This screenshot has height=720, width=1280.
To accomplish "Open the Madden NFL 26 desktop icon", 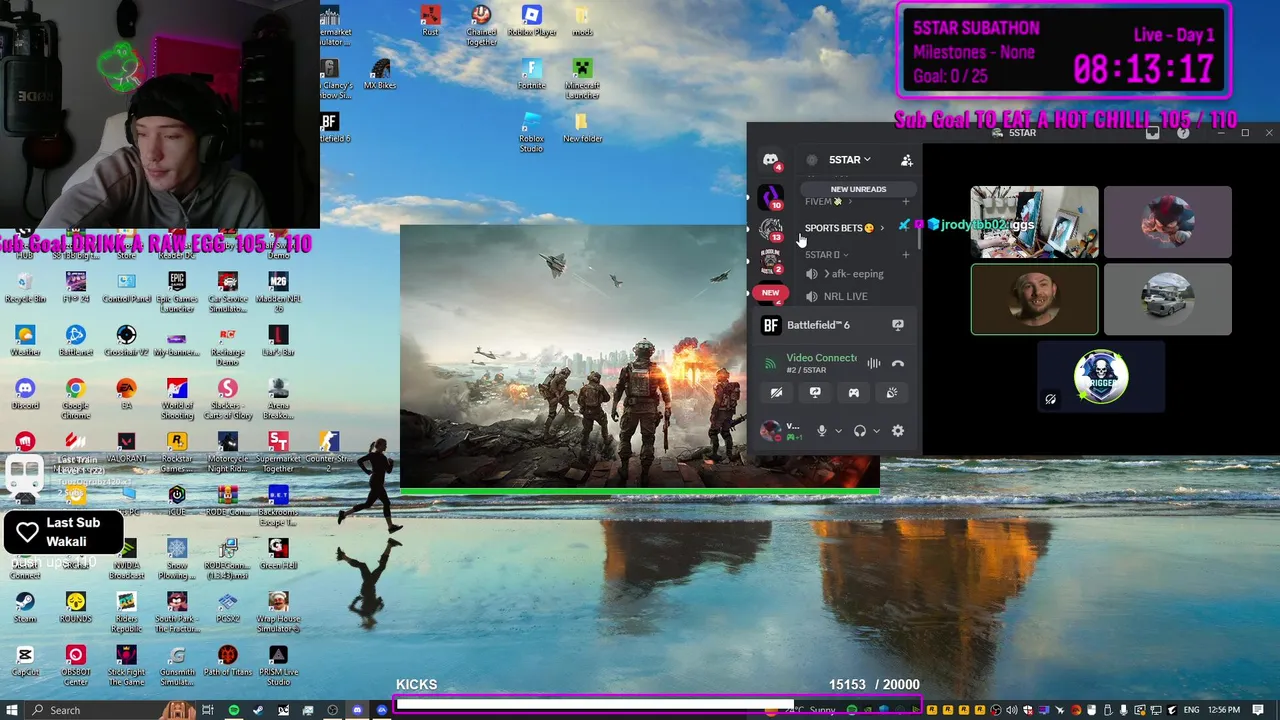I will tap(278, 292).
